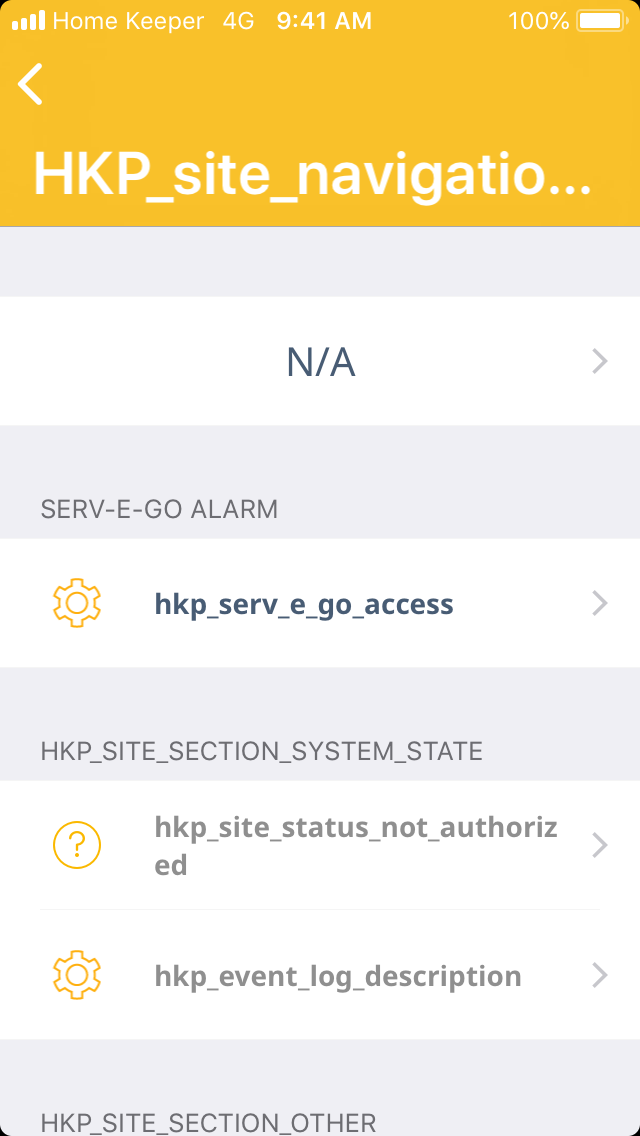Click the HKP_SITE_SECTION_SYSTEM_STATE section header
This screenshot has height=1136, width=640.
[x=262, y=751]
